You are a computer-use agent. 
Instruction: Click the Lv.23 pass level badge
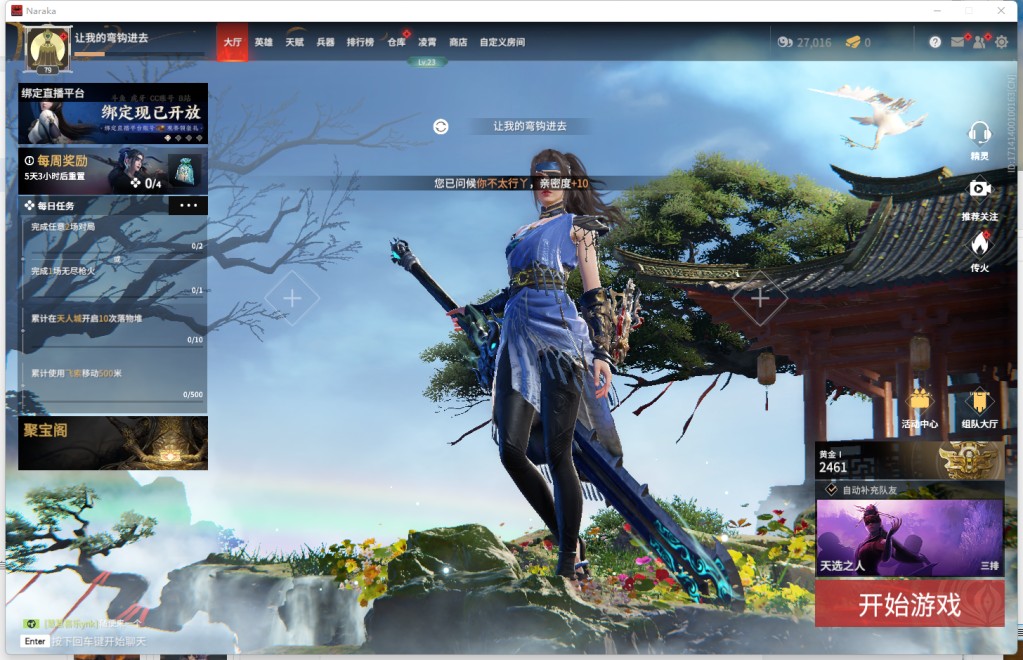point(427,63)
